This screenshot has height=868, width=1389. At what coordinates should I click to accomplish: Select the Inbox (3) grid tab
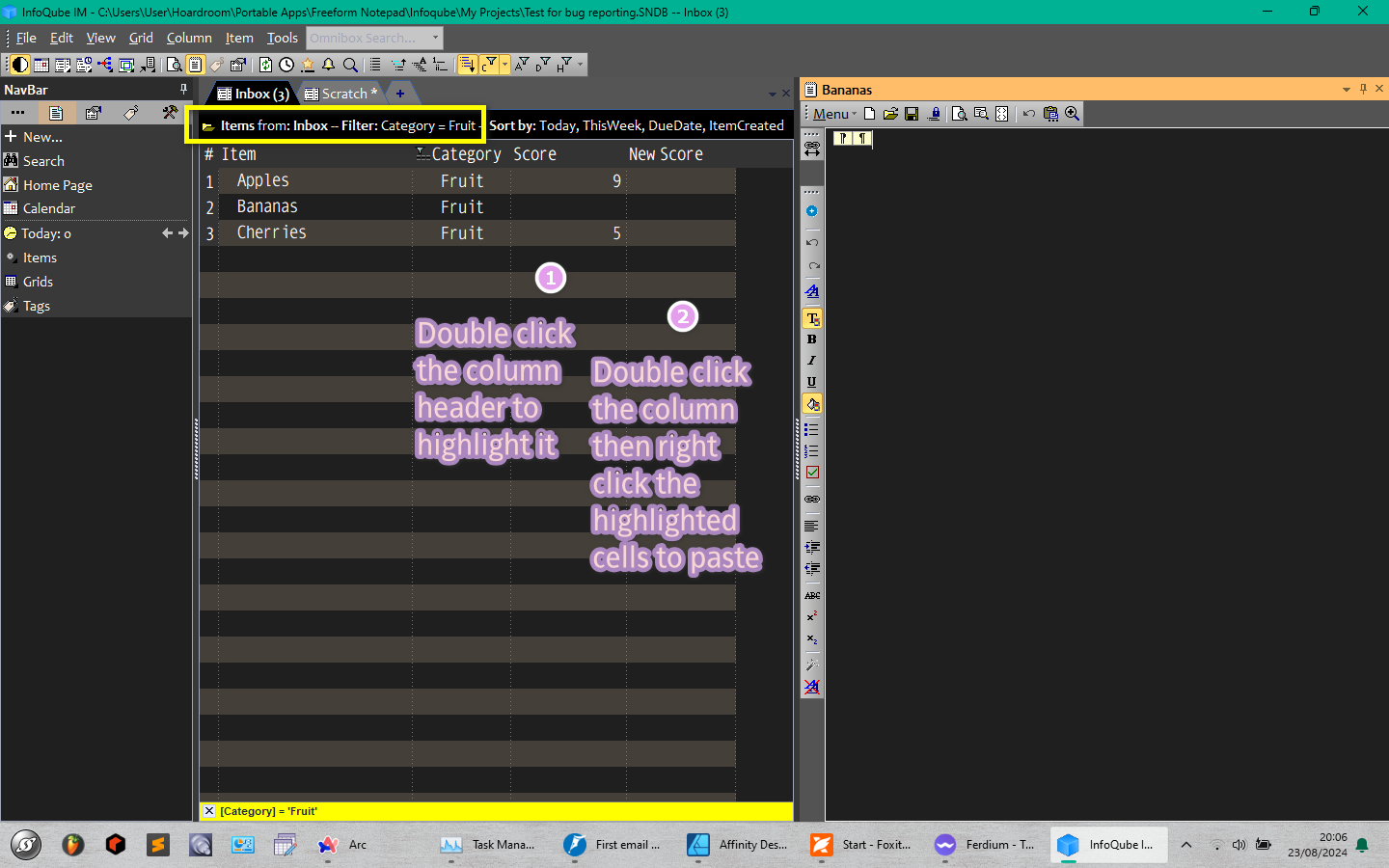click(x=253, y=94)
